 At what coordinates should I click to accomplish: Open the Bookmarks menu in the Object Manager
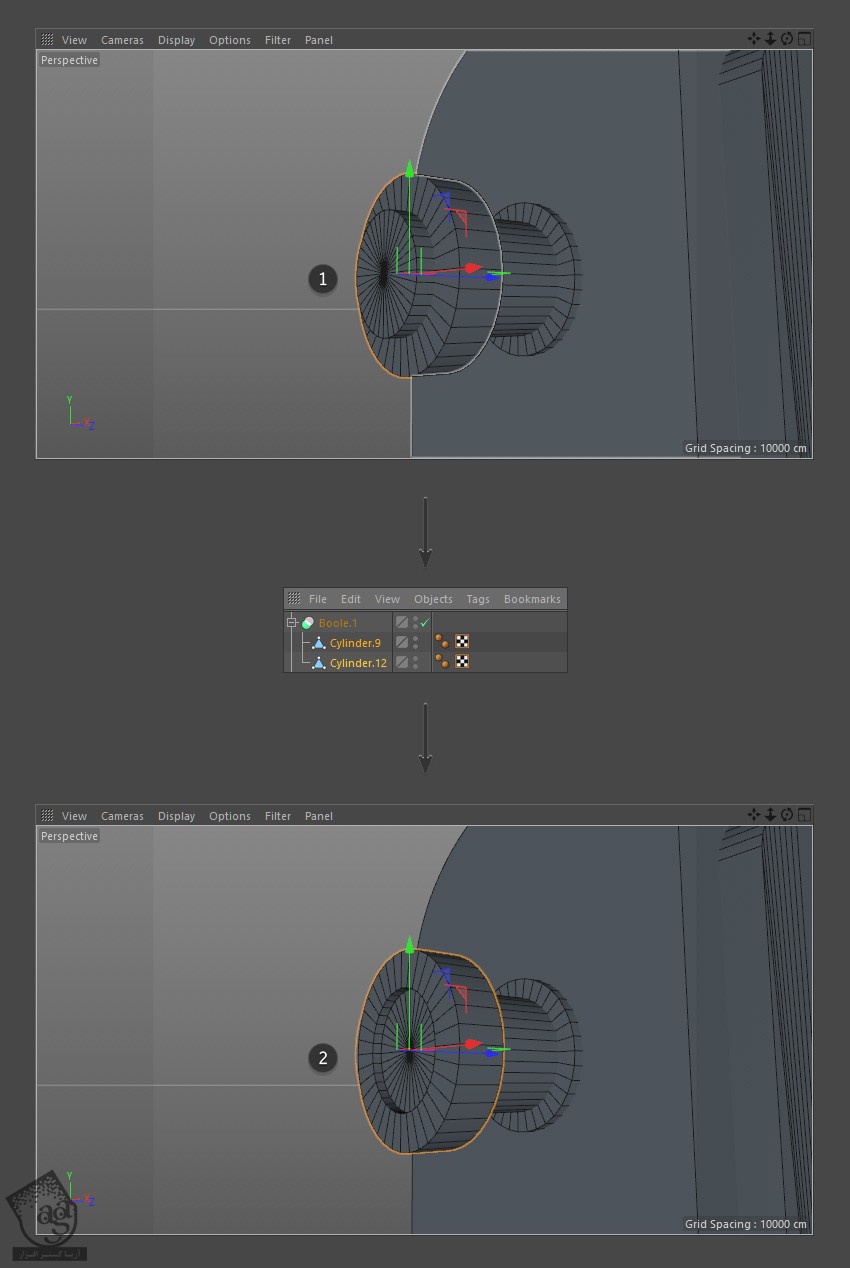(x=532, y=599)
